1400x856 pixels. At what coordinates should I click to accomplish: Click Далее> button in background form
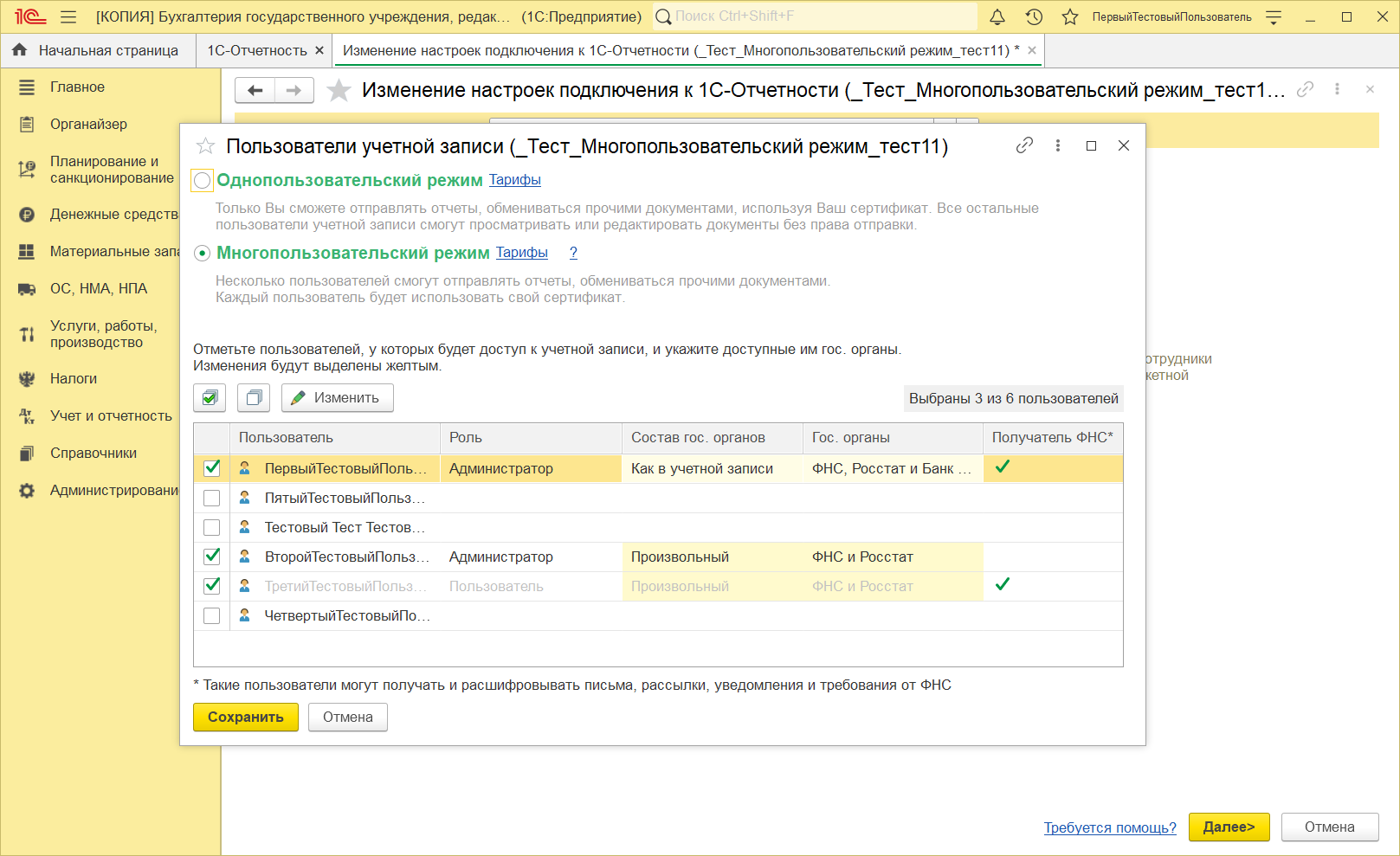[x=1229, y=827]
